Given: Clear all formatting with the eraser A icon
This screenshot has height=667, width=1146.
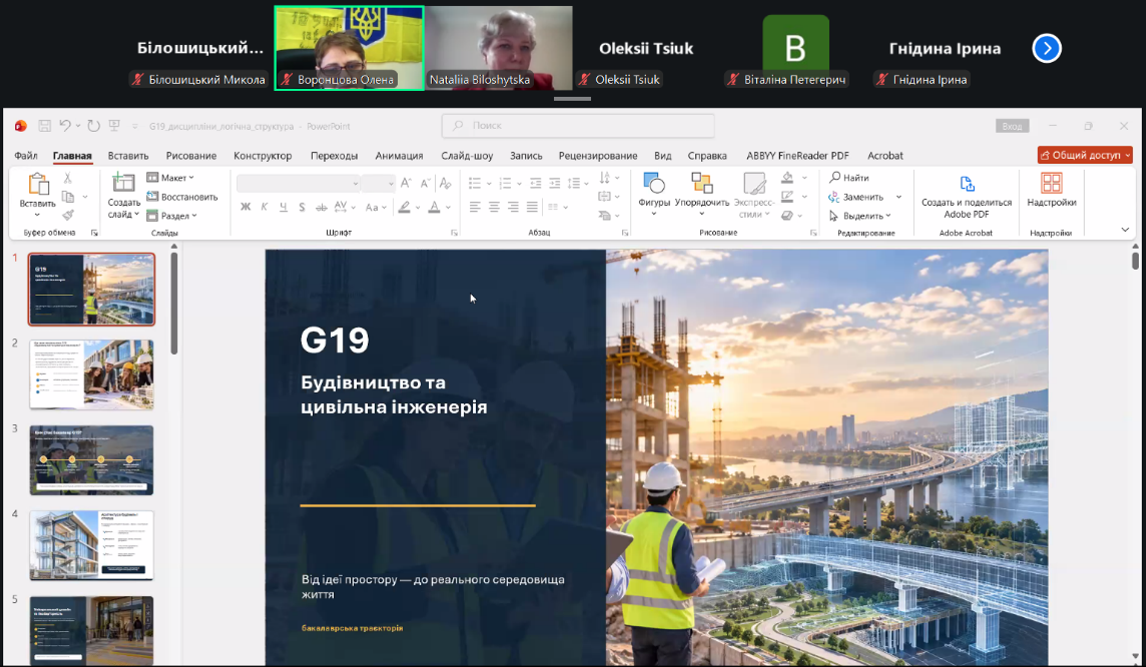Looking at the screenshot, I should tap(445, 183).
